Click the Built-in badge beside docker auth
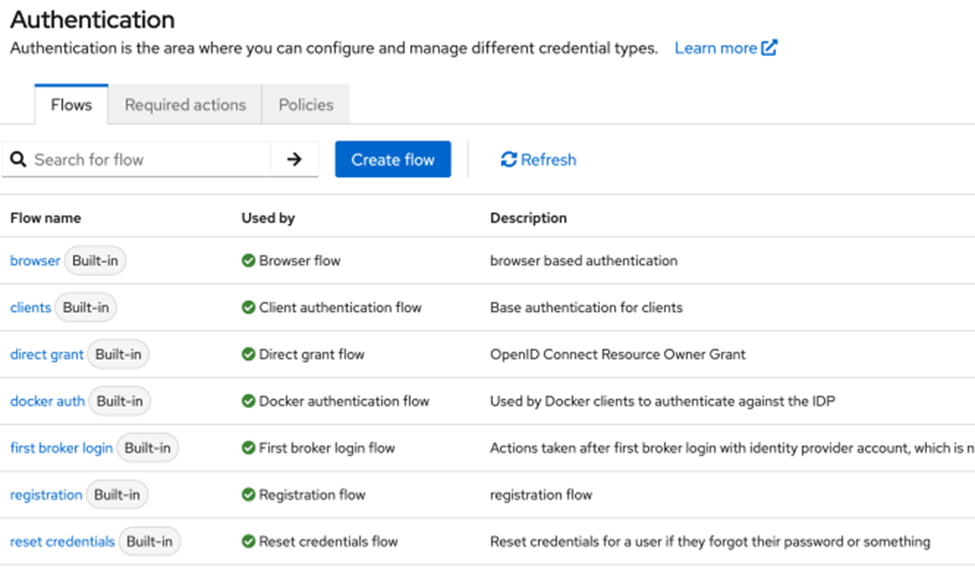This screenshot has height=588, width=975. (120, 401)
